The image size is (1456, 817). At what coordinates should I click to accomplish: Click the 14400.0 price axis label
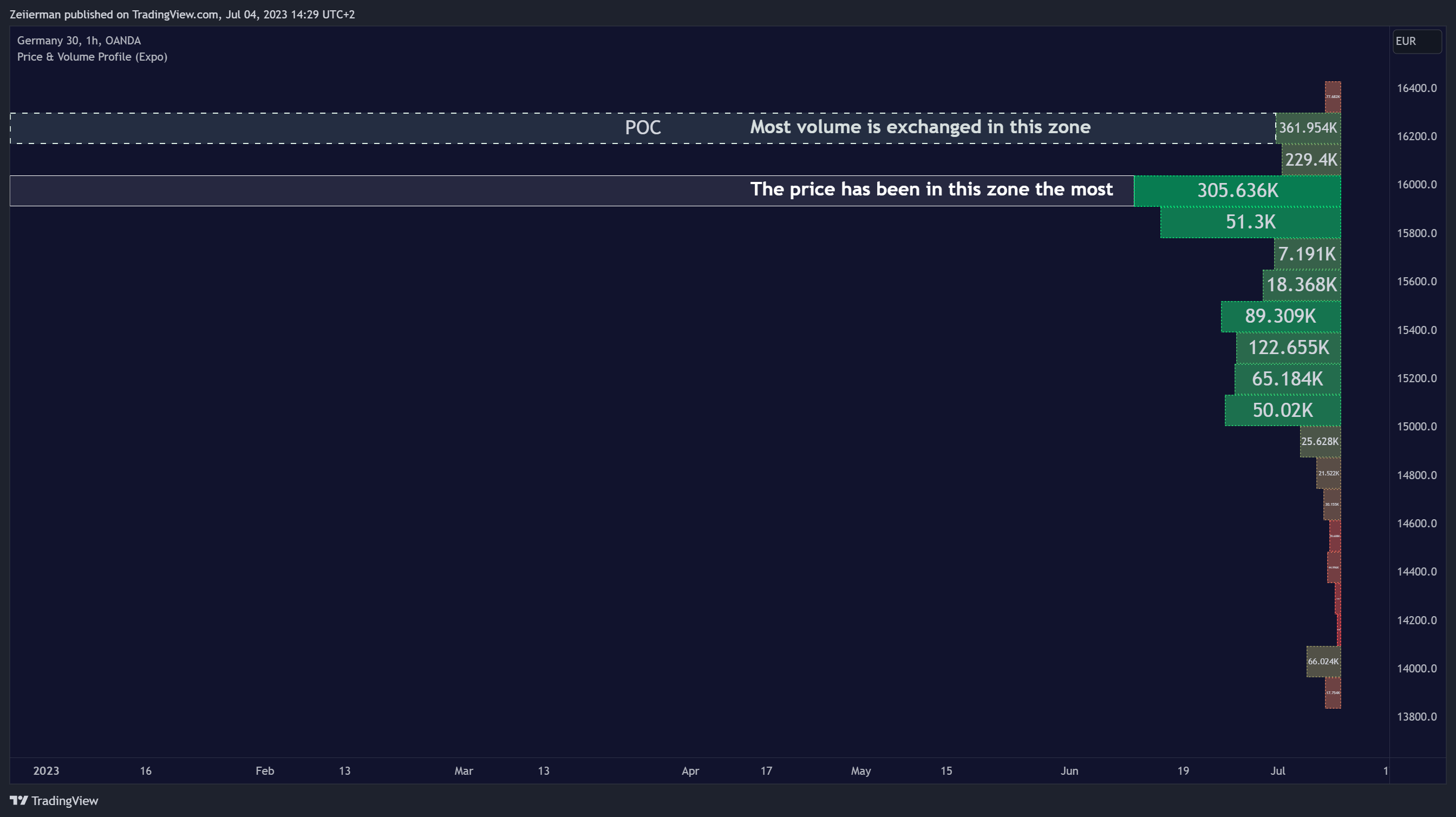pyautogui.click(x=1416, y=572)
